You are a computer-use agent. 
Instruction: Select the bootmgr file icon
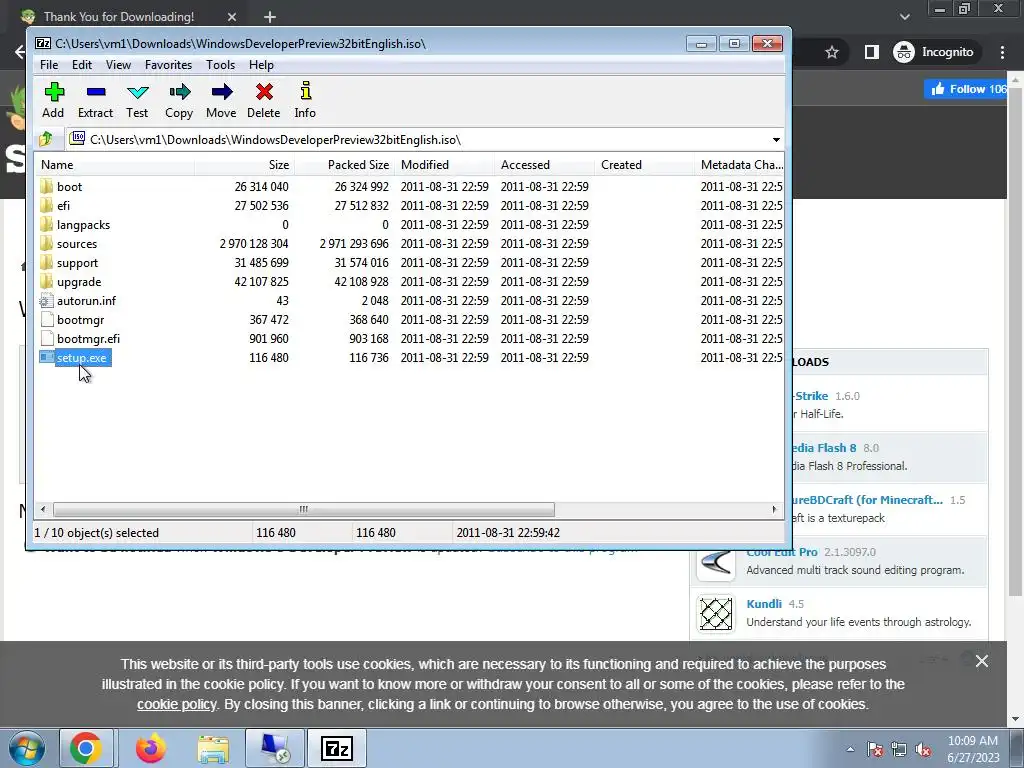coord(46,319)
